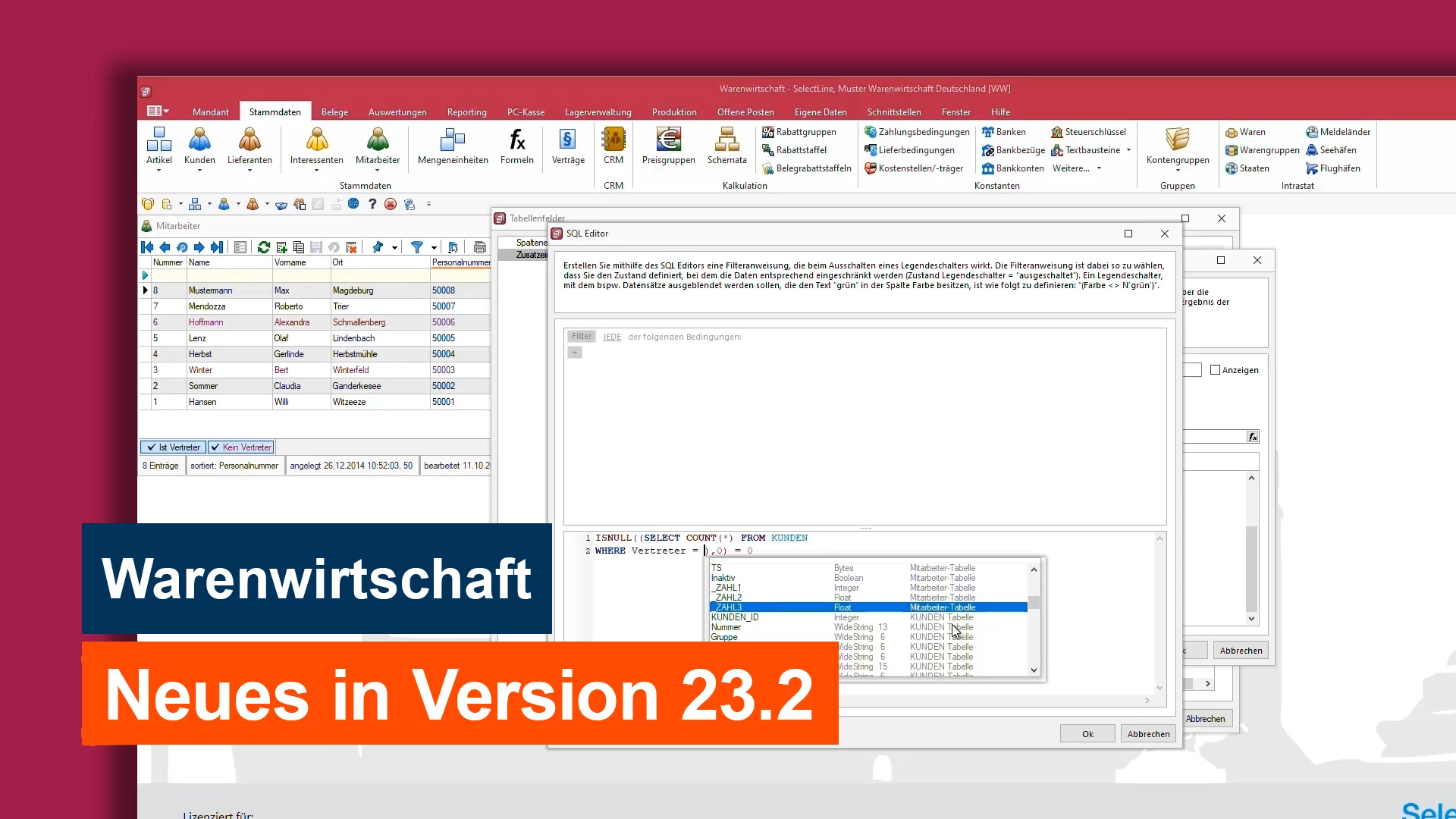Open the Schemata icon
Screen dimensions: 1456x819
click(726, 140)
